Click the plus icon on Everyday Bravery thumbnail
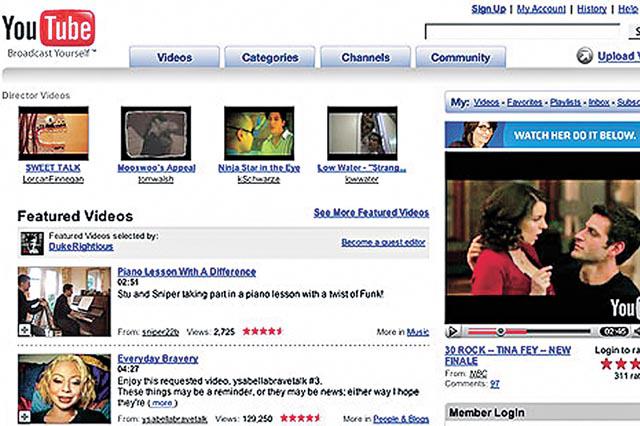This screenshot has height=426, width=640. 24,417
